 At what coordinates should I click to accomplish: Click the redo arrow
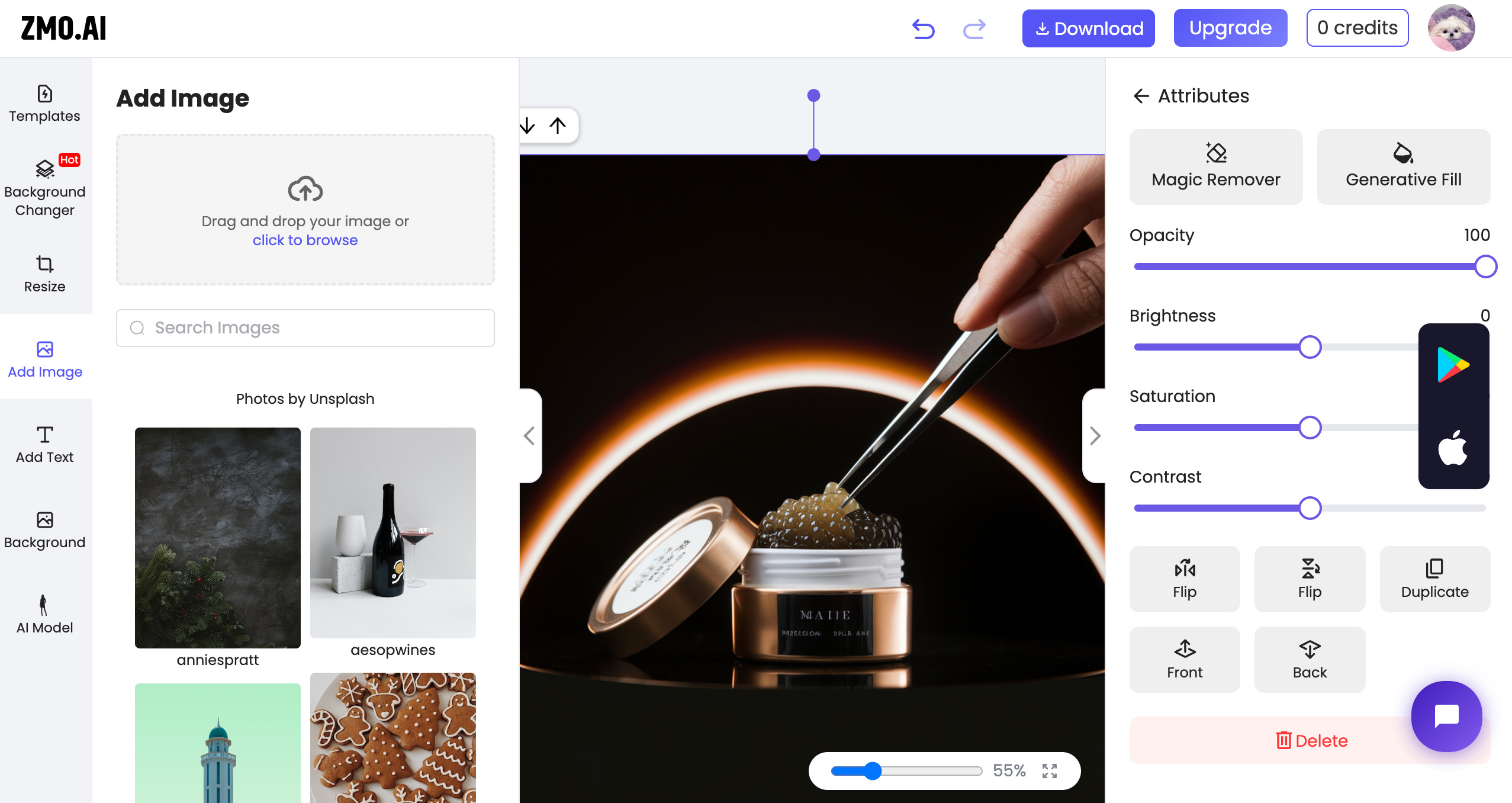point(974,28)
